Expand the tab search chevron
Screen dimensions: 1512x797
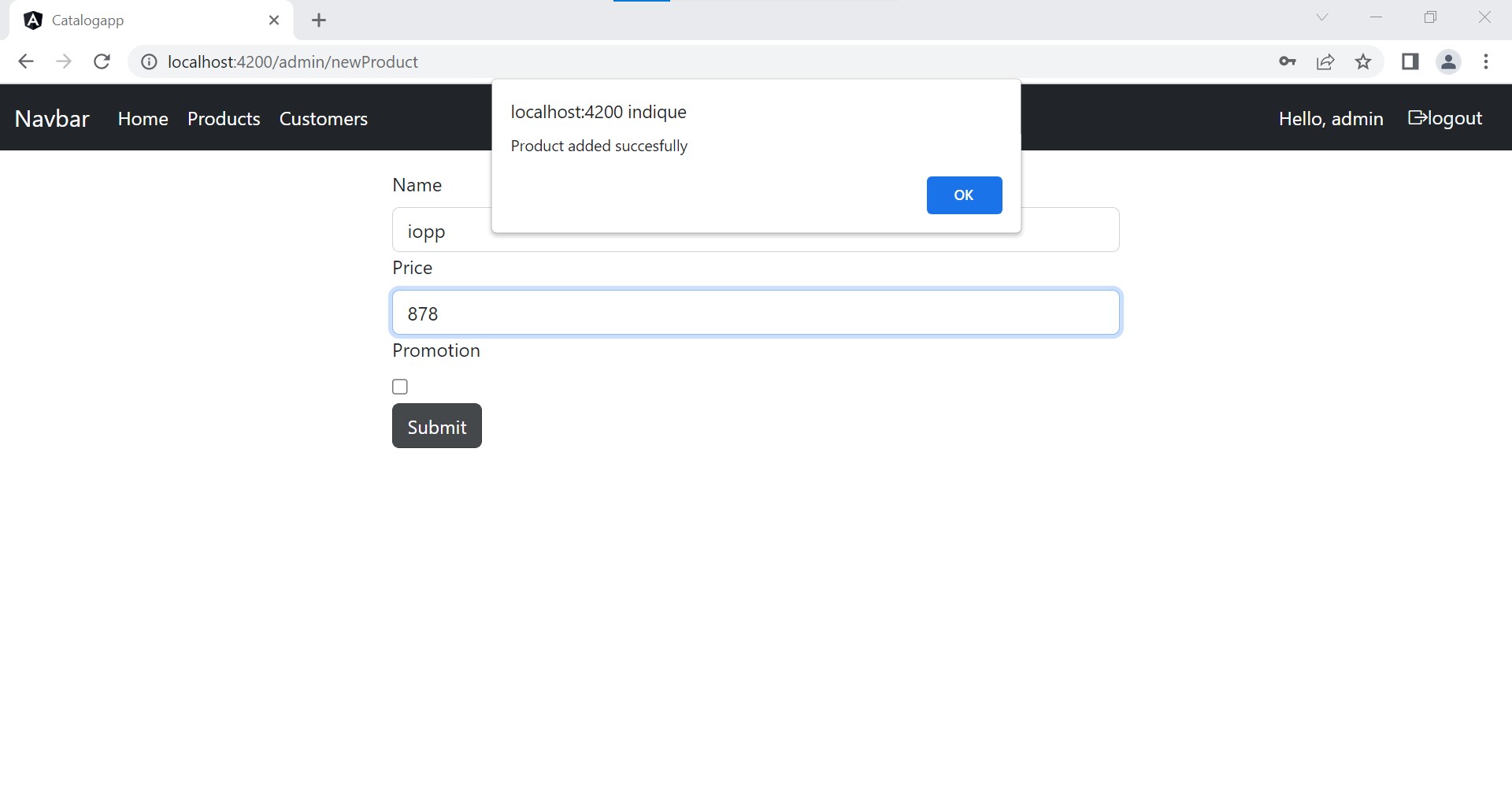(1322, 17)
